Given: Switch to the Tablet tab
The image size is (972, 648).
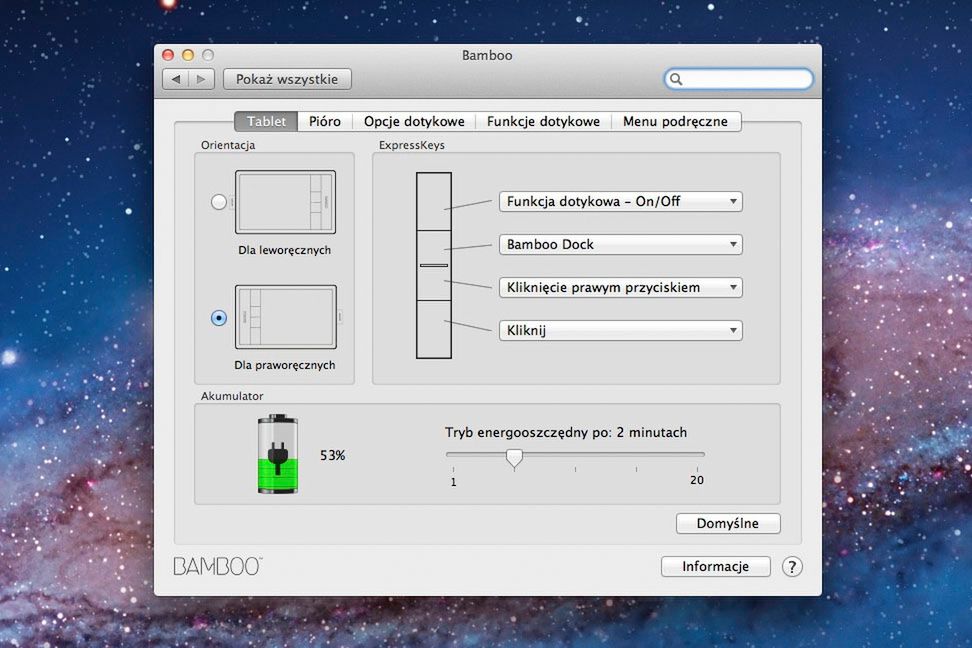Looking at the screenshot, I should click(267, 122).
